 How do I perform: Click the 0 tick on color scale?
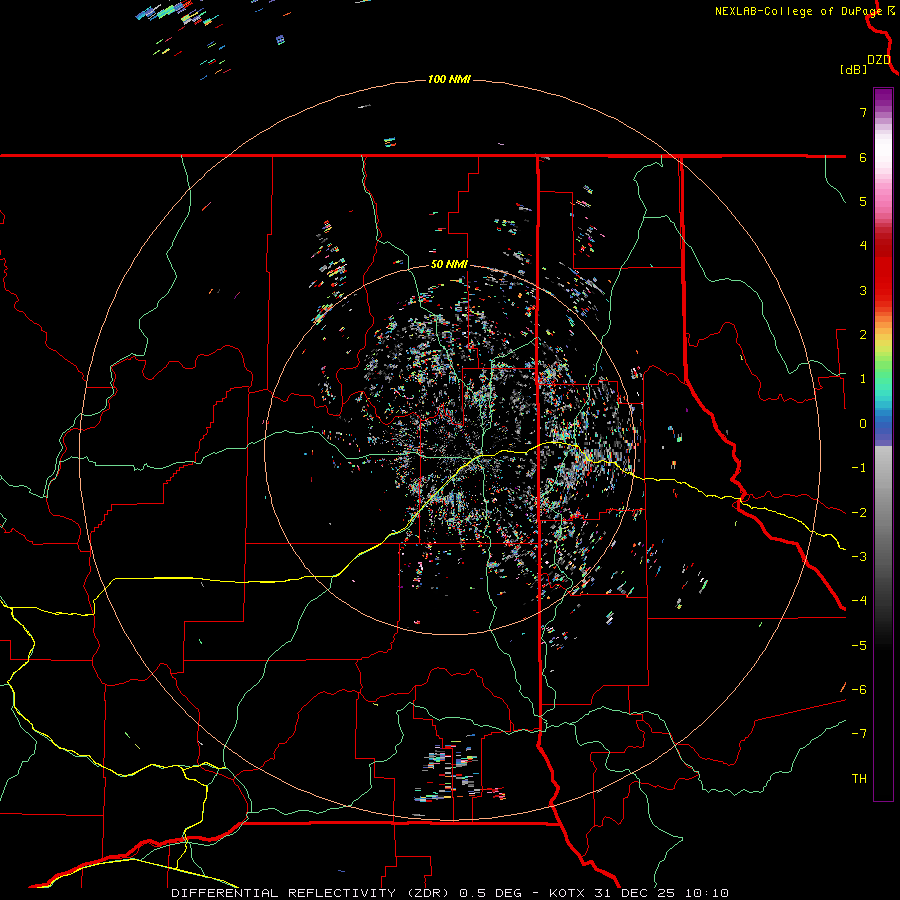863,424
